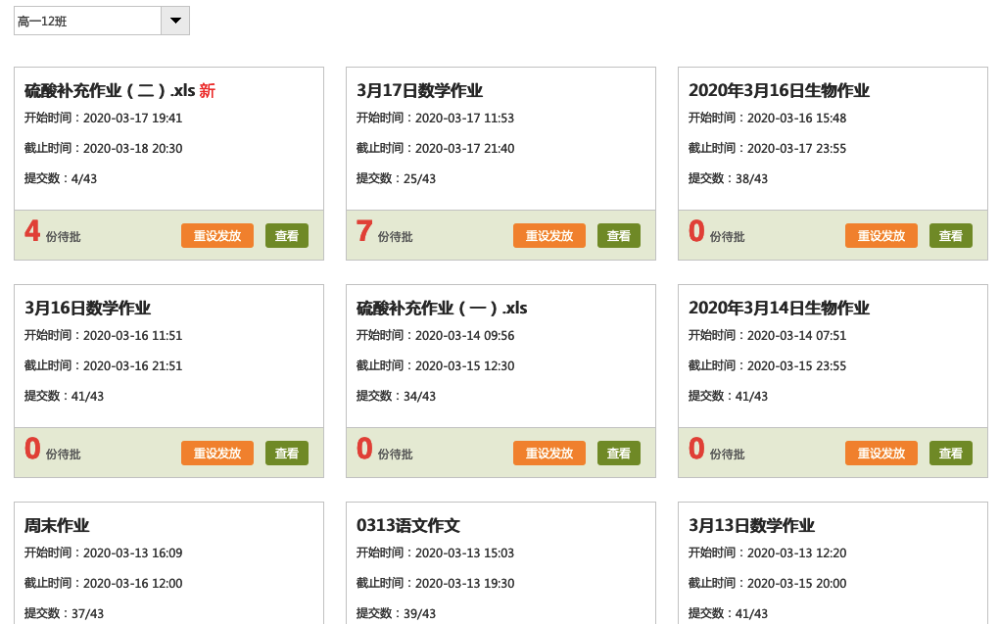Click the deadline 截止时间：2020-03-18 20:30
The height and width of the screenshot is (624, 1000).
103,149
